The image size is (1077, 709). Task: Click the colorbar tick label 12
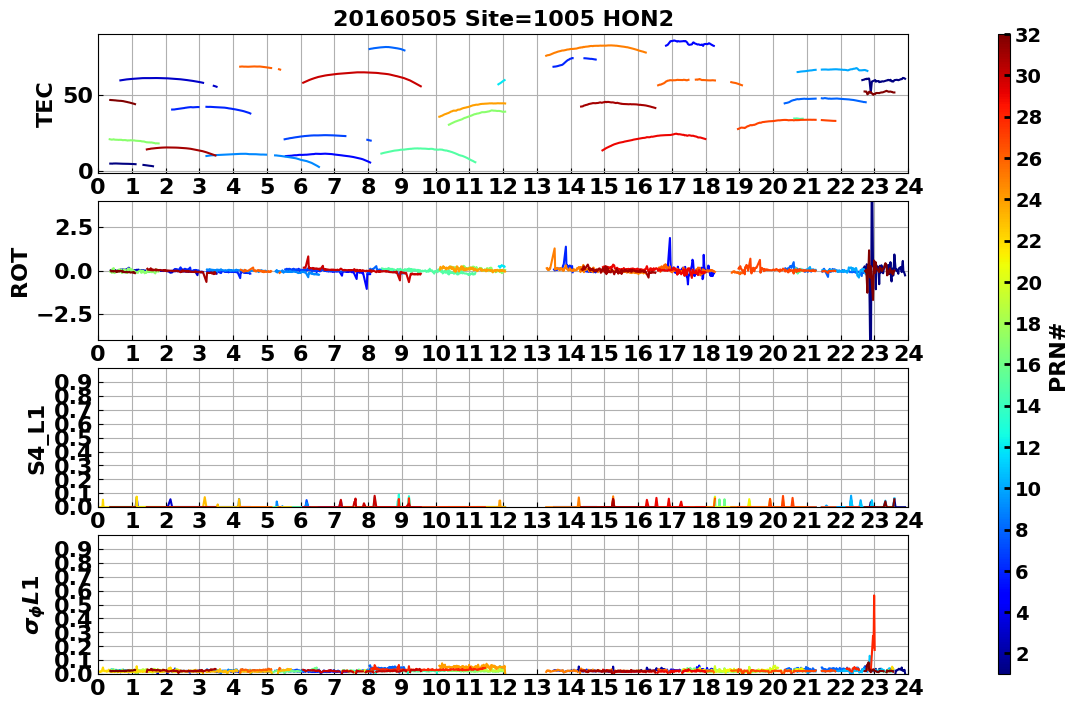point(1028,447)
